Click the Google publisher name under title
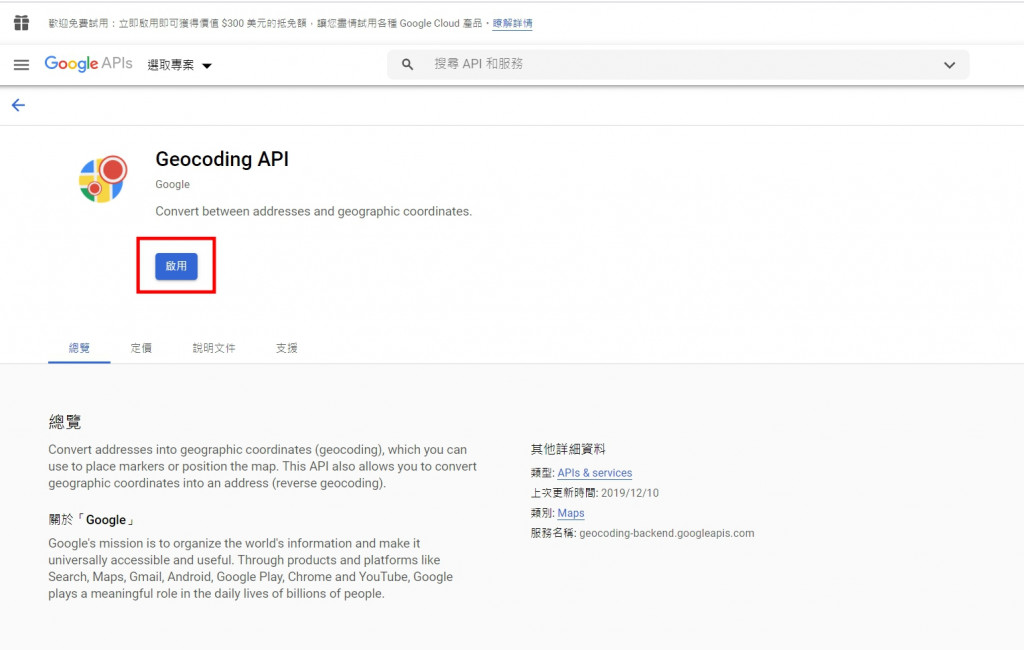This screenshot has height=650, width=1024. click(172, 185)
